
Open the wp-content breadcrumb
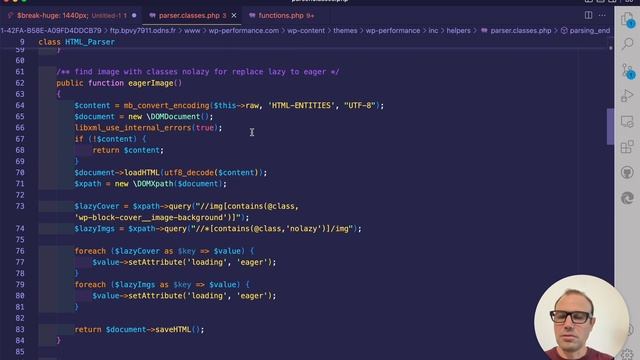click(306, 31)
